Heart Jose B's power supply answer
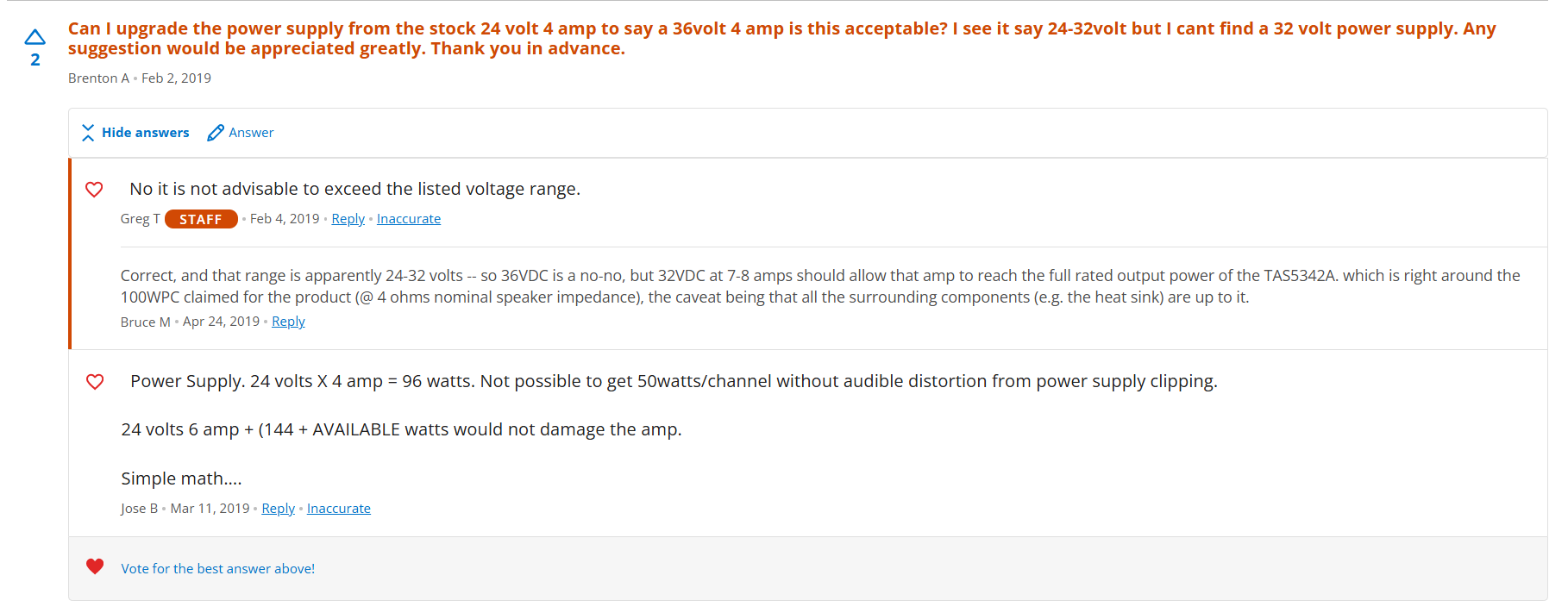 point(95,382)
